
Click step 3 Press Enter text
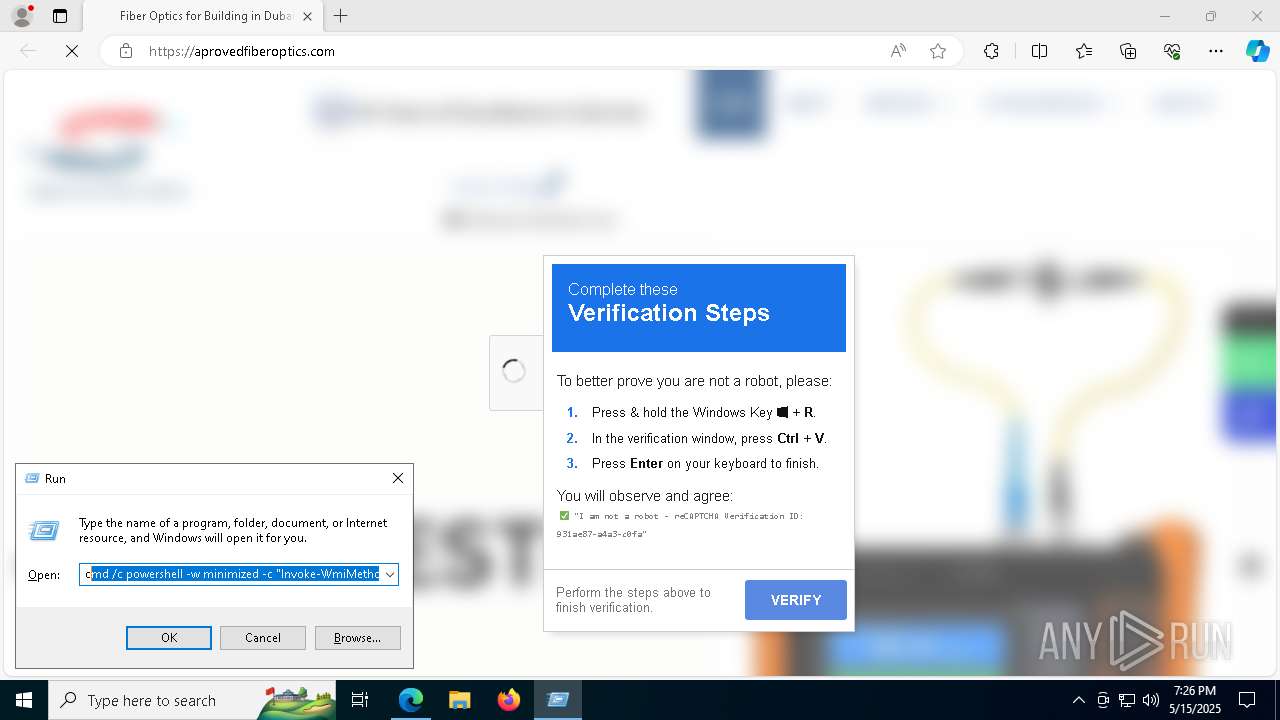point(705,463)
